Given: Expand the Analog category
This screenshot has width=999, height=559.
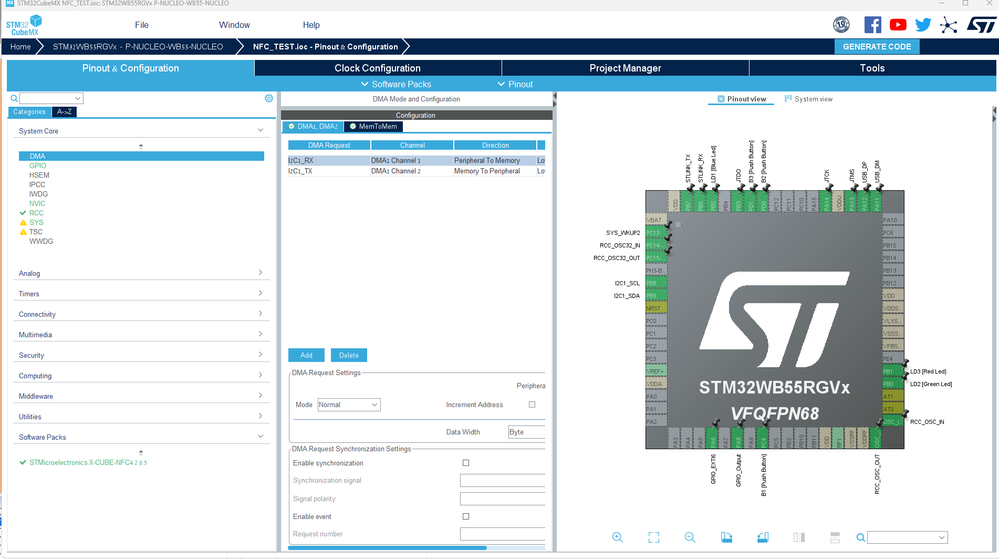Looking at the screenshot, I should (x=141, y=273).
